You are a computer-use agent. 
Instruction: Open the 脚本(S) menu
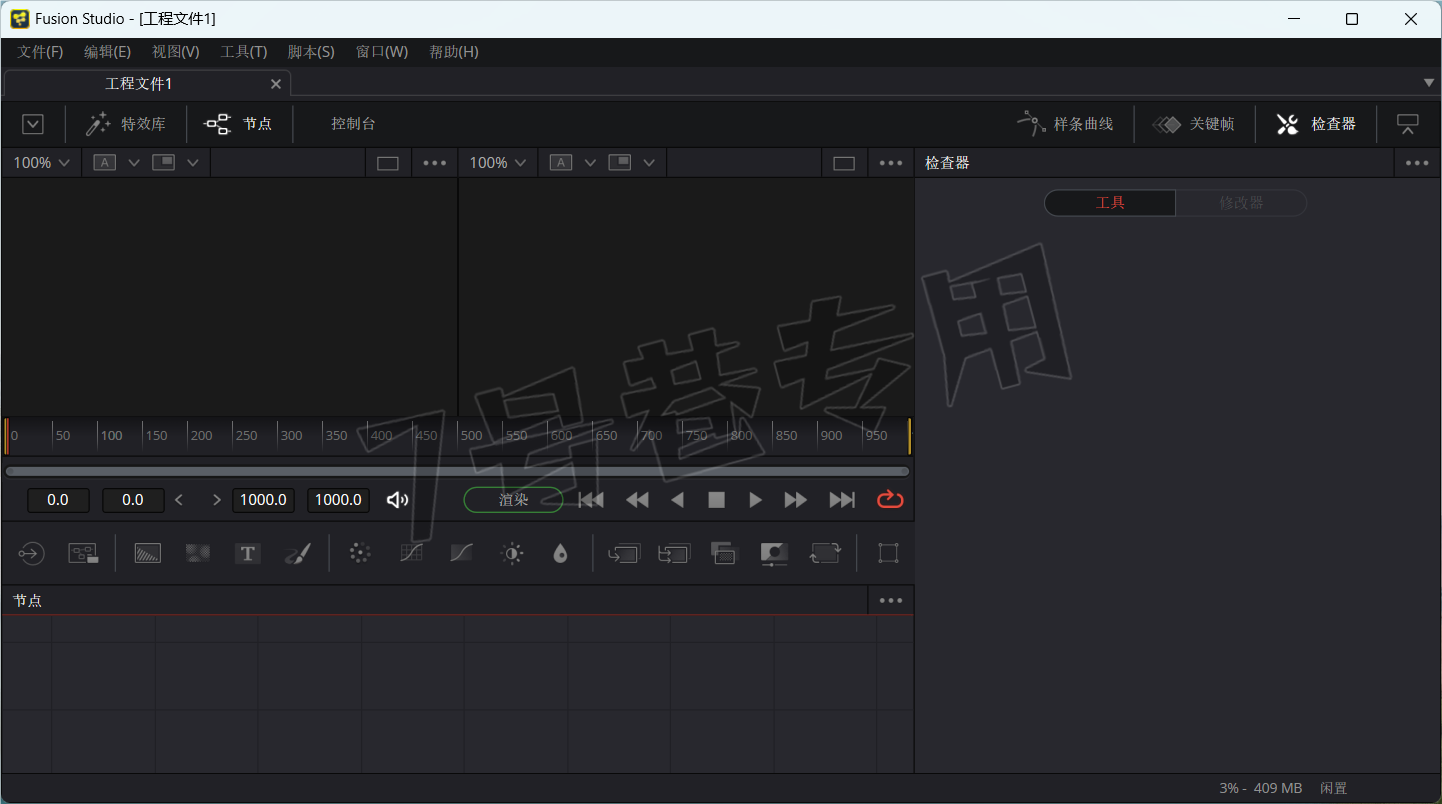pos(311,52)
